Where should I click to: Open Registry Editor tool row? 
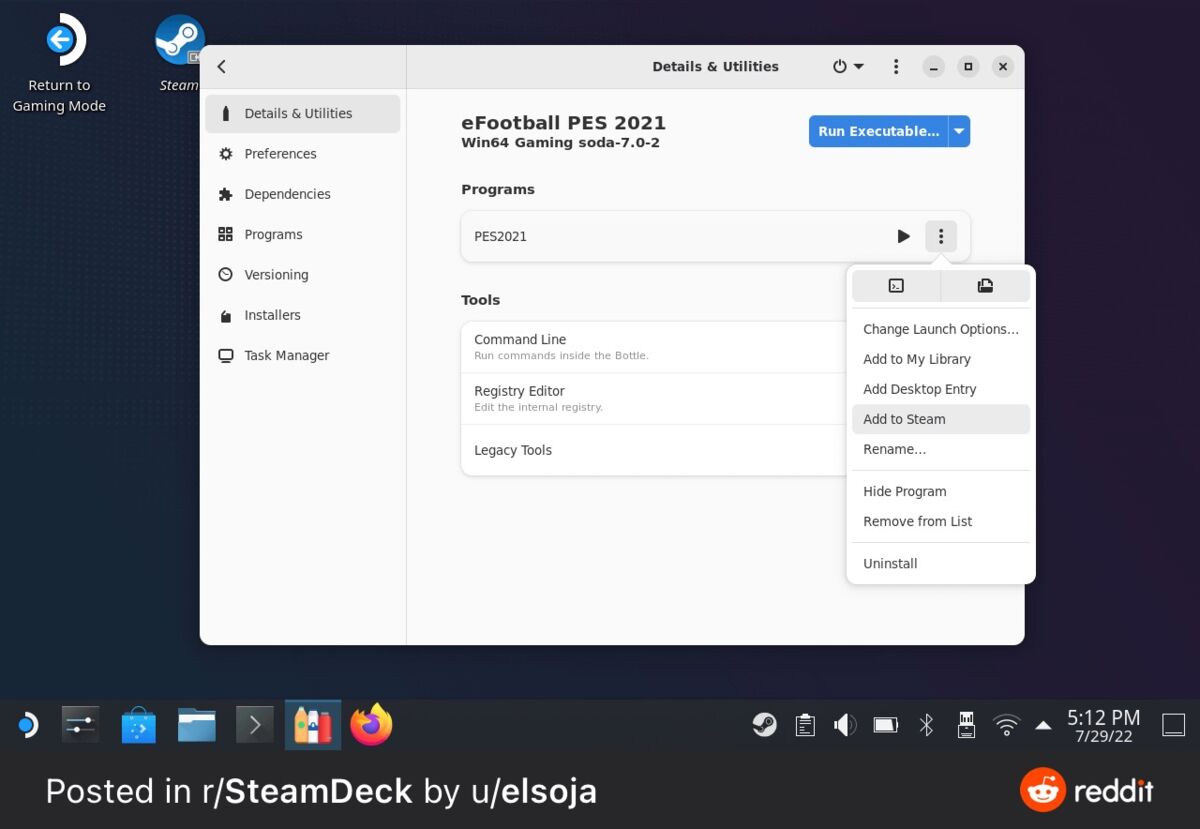pyautogui.click(x=654, y=399)
